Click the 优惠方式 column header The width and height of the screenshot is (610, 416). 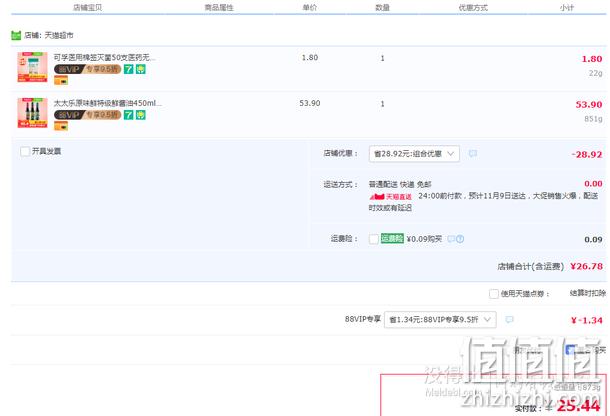coord(473,7)
